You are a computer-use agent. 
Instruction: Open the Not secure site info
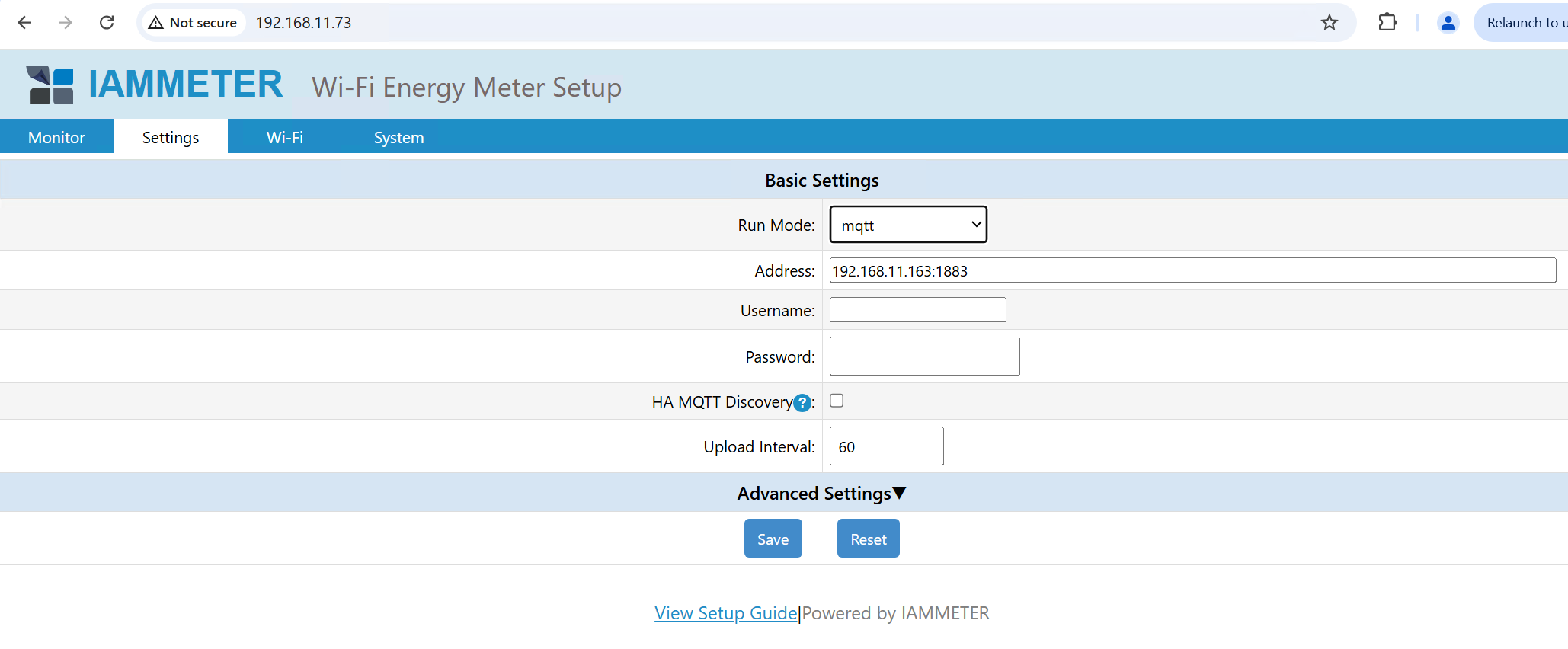(193, 23)
